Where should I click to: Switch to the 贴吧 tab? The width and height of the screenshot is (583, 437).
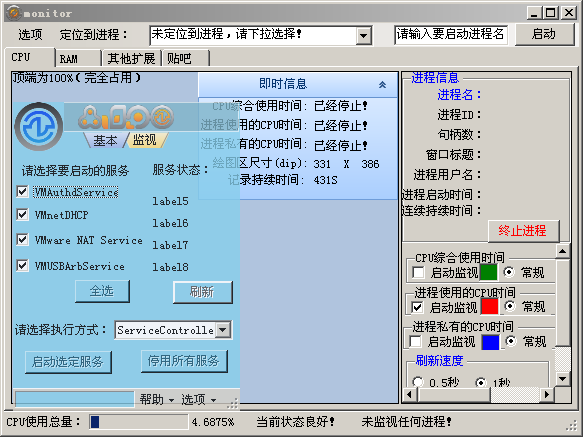click(x=185, y=58)
